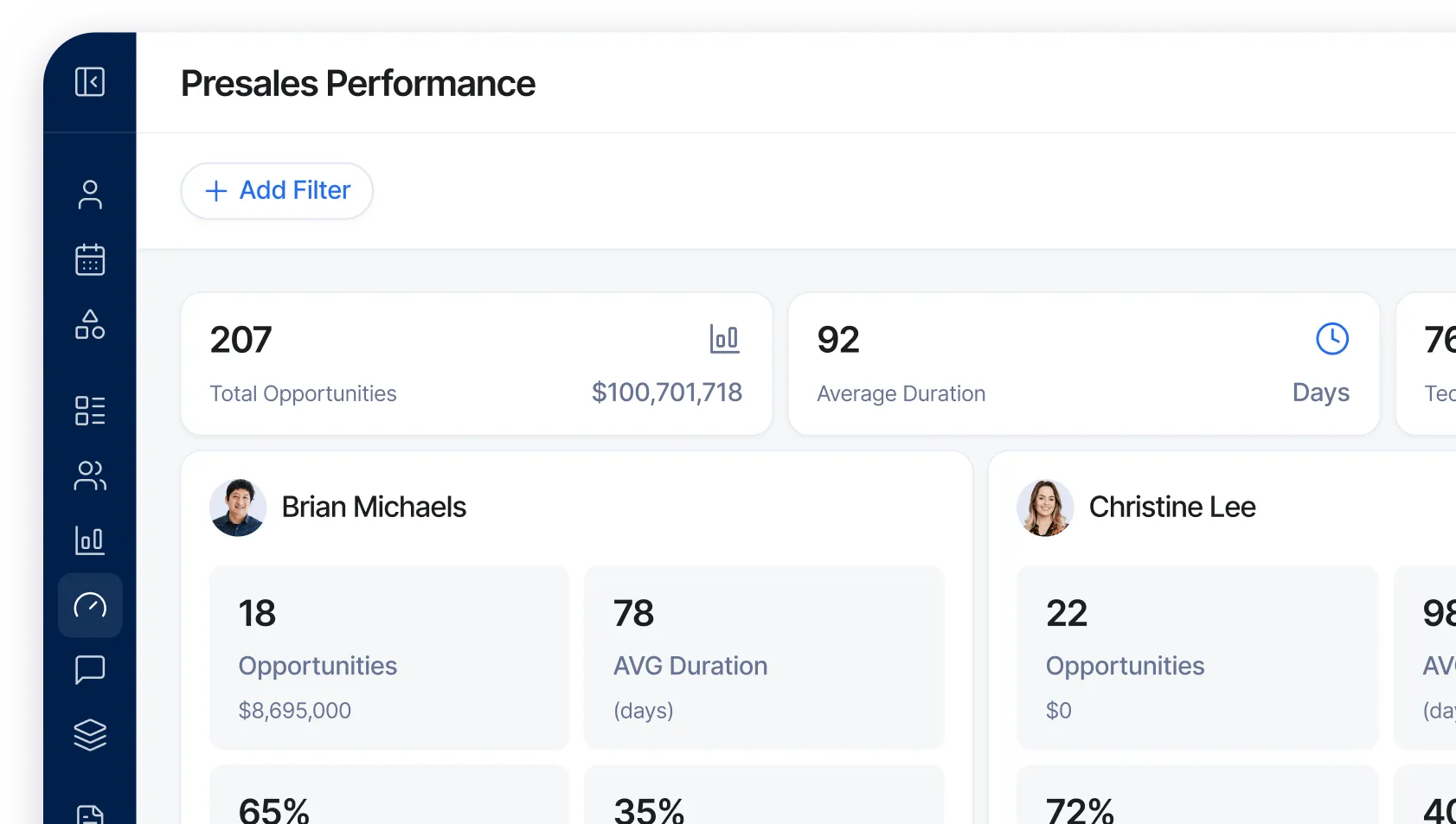Collapse the navigation sidebar

pyautogui.click(x=90, y=81)
